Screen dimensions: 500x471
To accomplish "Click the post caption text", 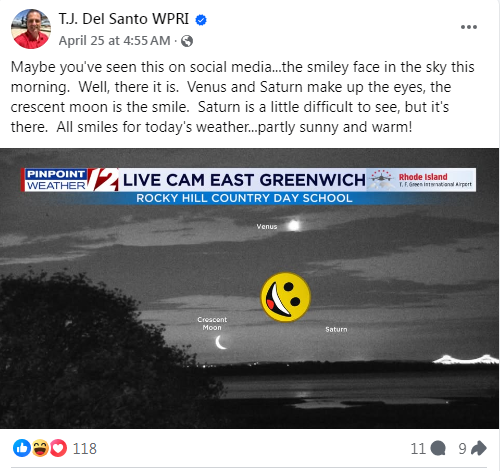I will click(243, 97).
